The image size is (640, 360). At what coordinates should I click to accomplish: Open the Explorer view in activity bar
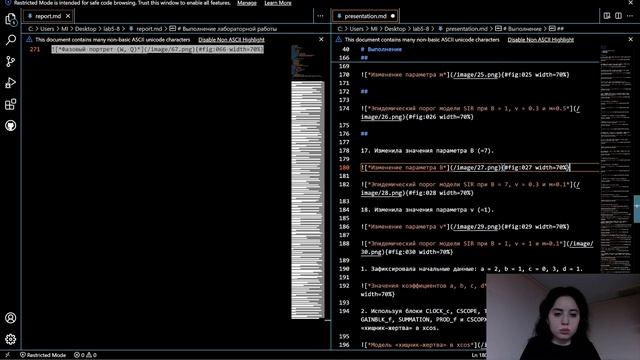point(11,19)
